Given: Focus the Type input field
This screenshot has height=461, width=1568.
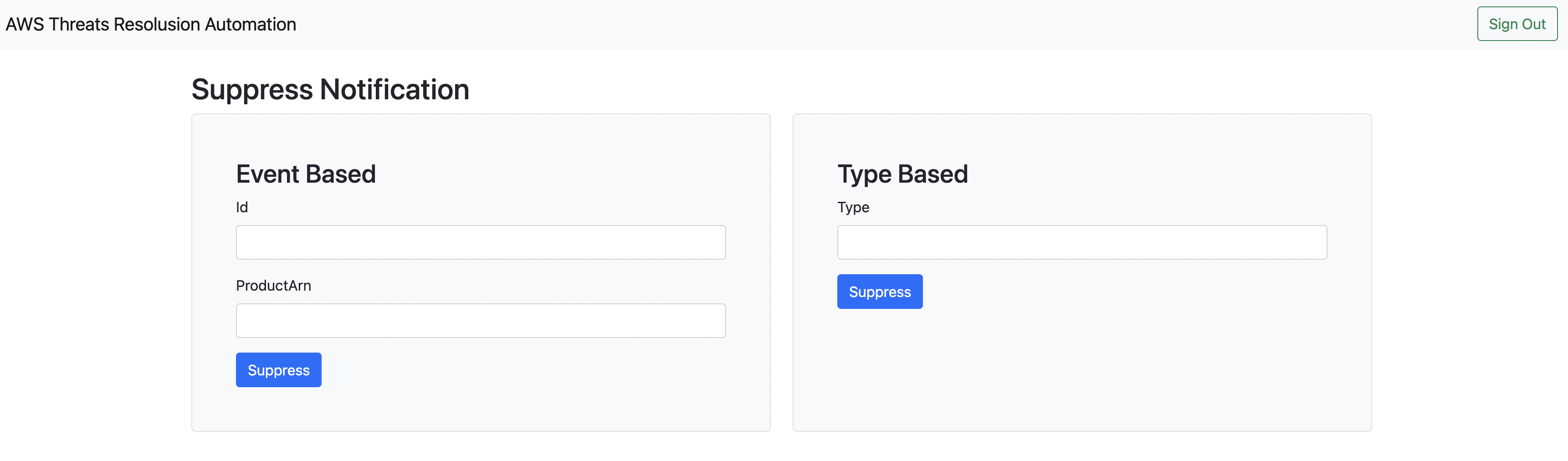Looking at the screenshot, I should click(x=1081, y=242).
